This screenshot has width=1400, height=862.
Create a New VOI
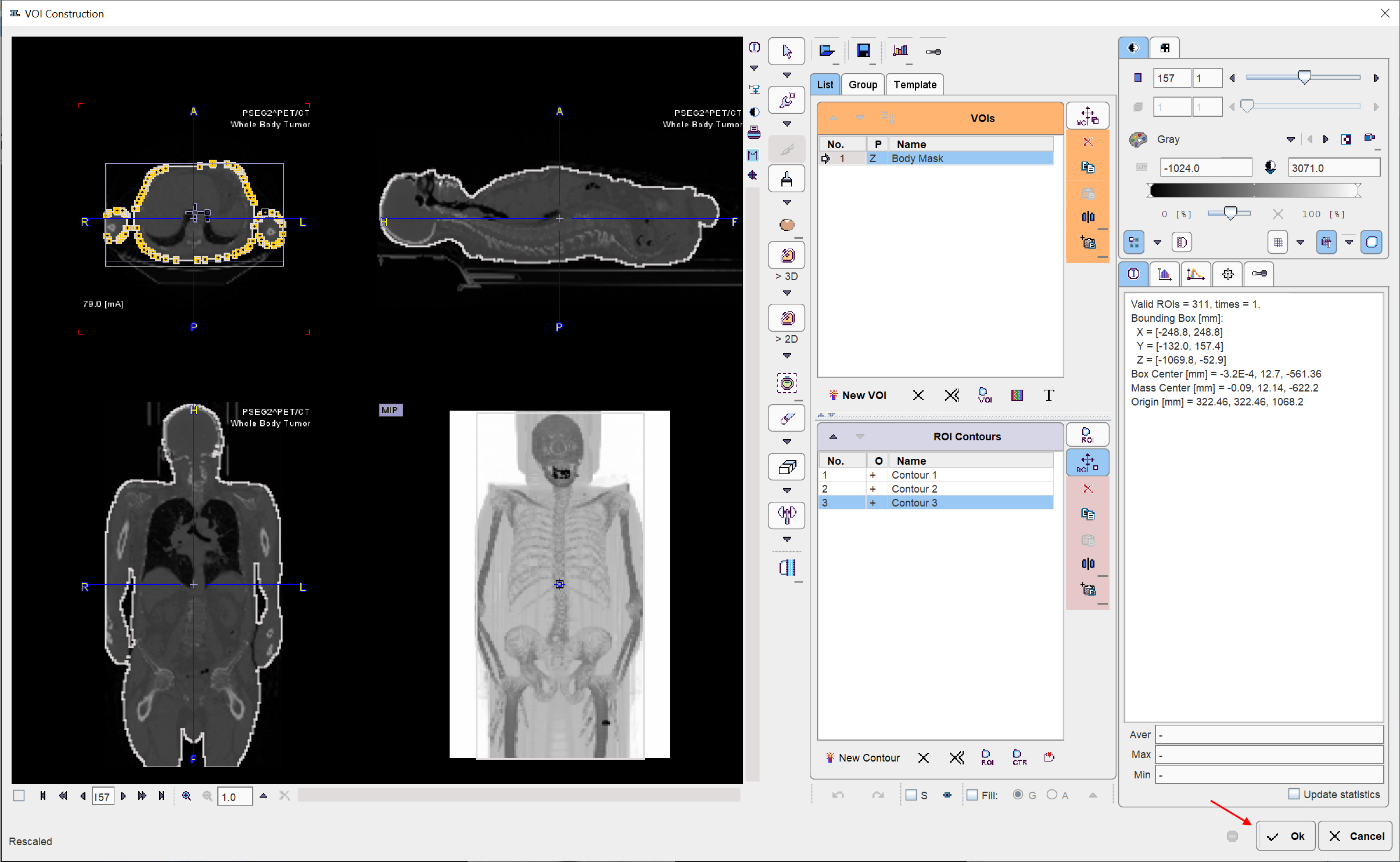click(x=857, y=396)
